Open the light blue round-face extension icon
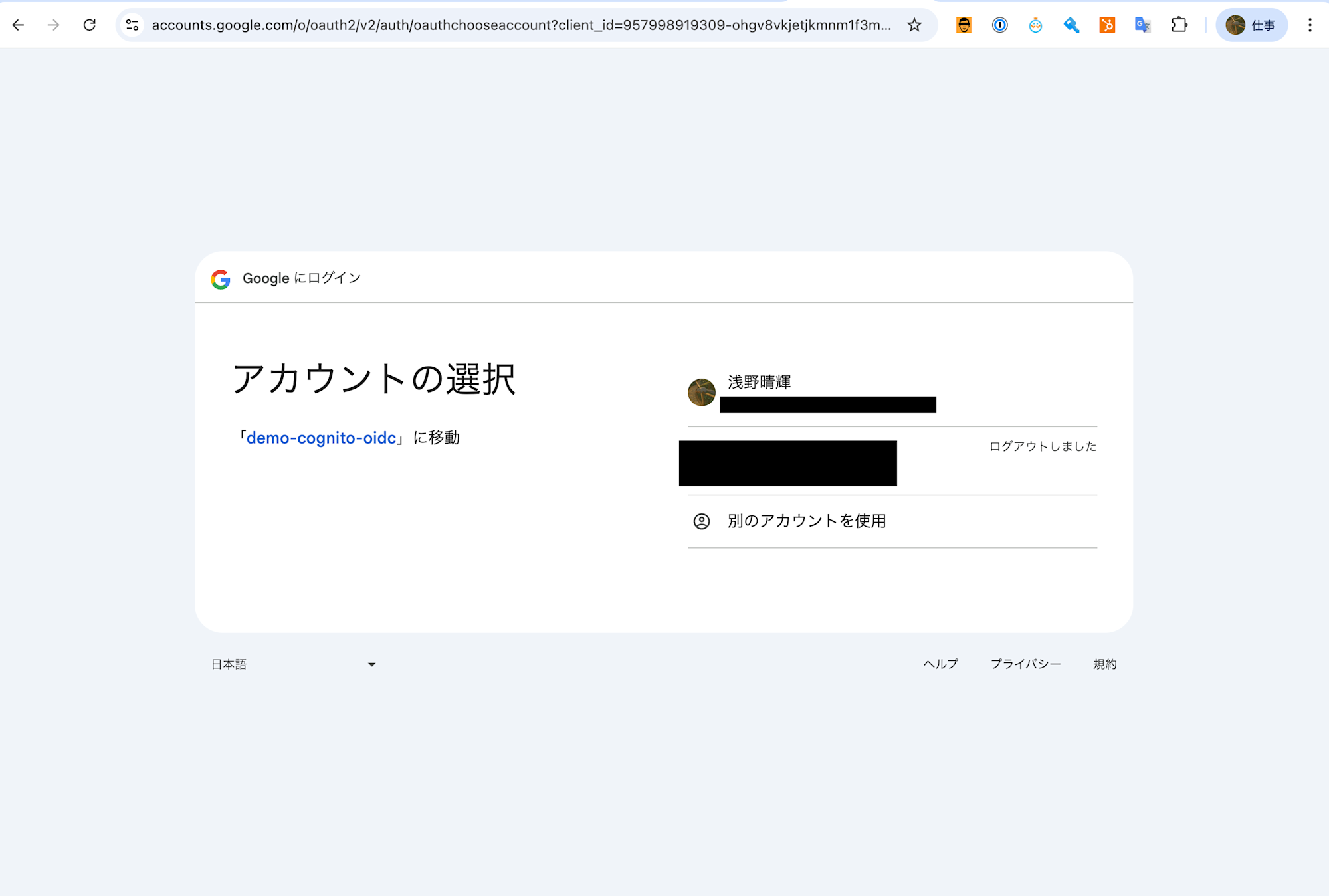This screenshot has width=1329, height=896. [1035, 25]
